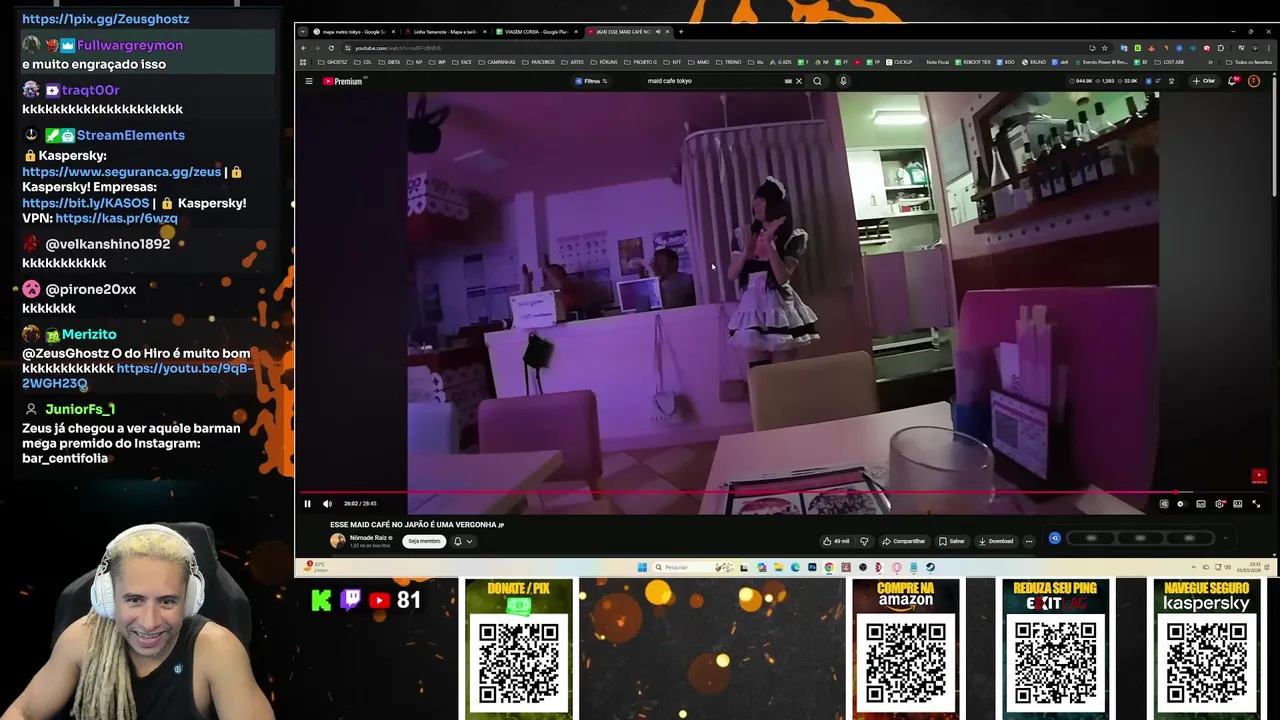Open Merizito's youtu.be chat link
The width and height of the screenshot is (1280, 720).
[x=136, y=376]
